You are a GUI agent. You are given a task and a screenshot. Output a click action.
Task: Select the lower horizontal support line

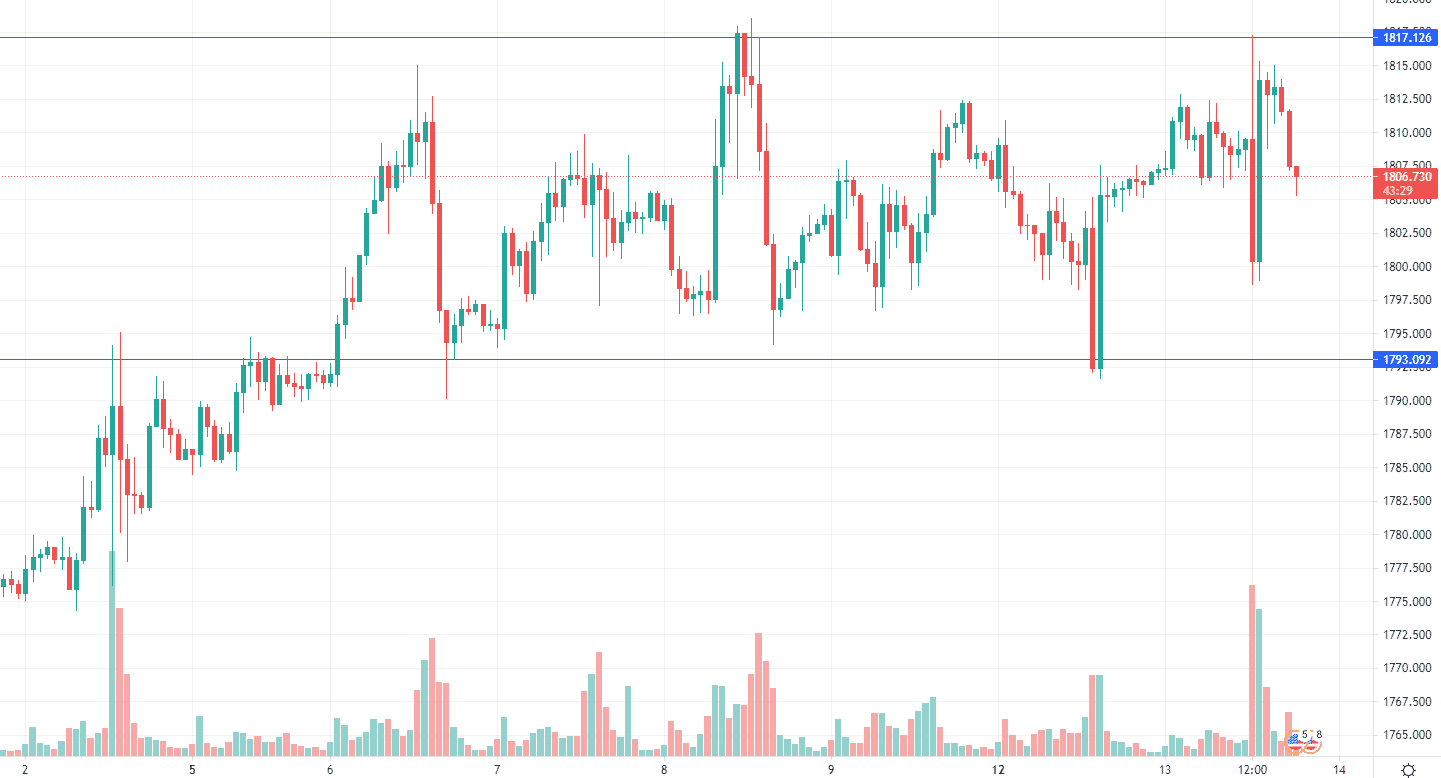[x=688, y=359]
